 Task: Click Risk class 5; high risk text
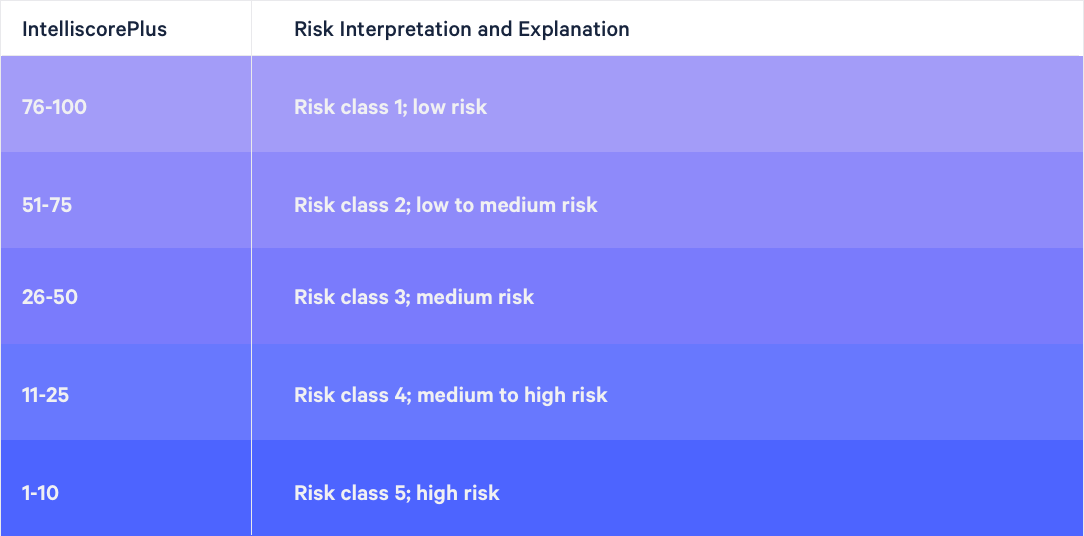(x=397, y=493)
